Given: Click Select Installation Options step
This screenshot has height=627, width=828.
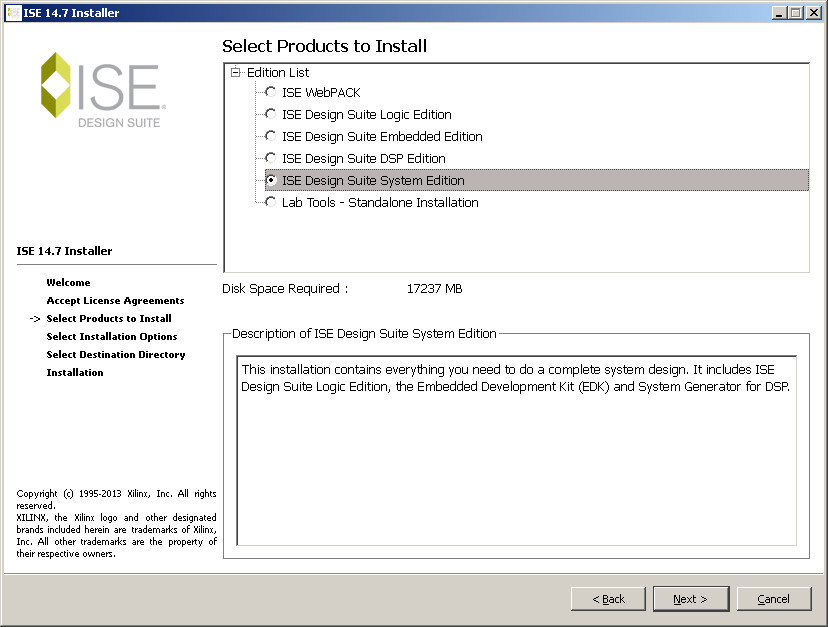Looking at the screenshot, I should (112, 336).
